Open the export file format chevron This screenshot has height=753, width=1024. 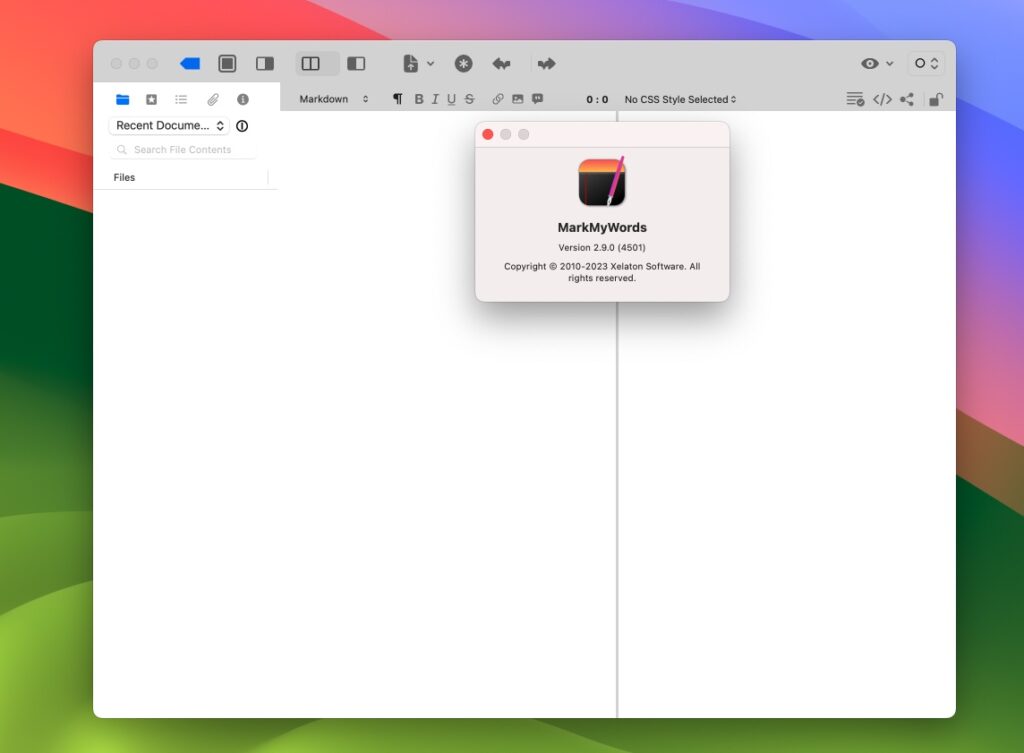(428, 63)
